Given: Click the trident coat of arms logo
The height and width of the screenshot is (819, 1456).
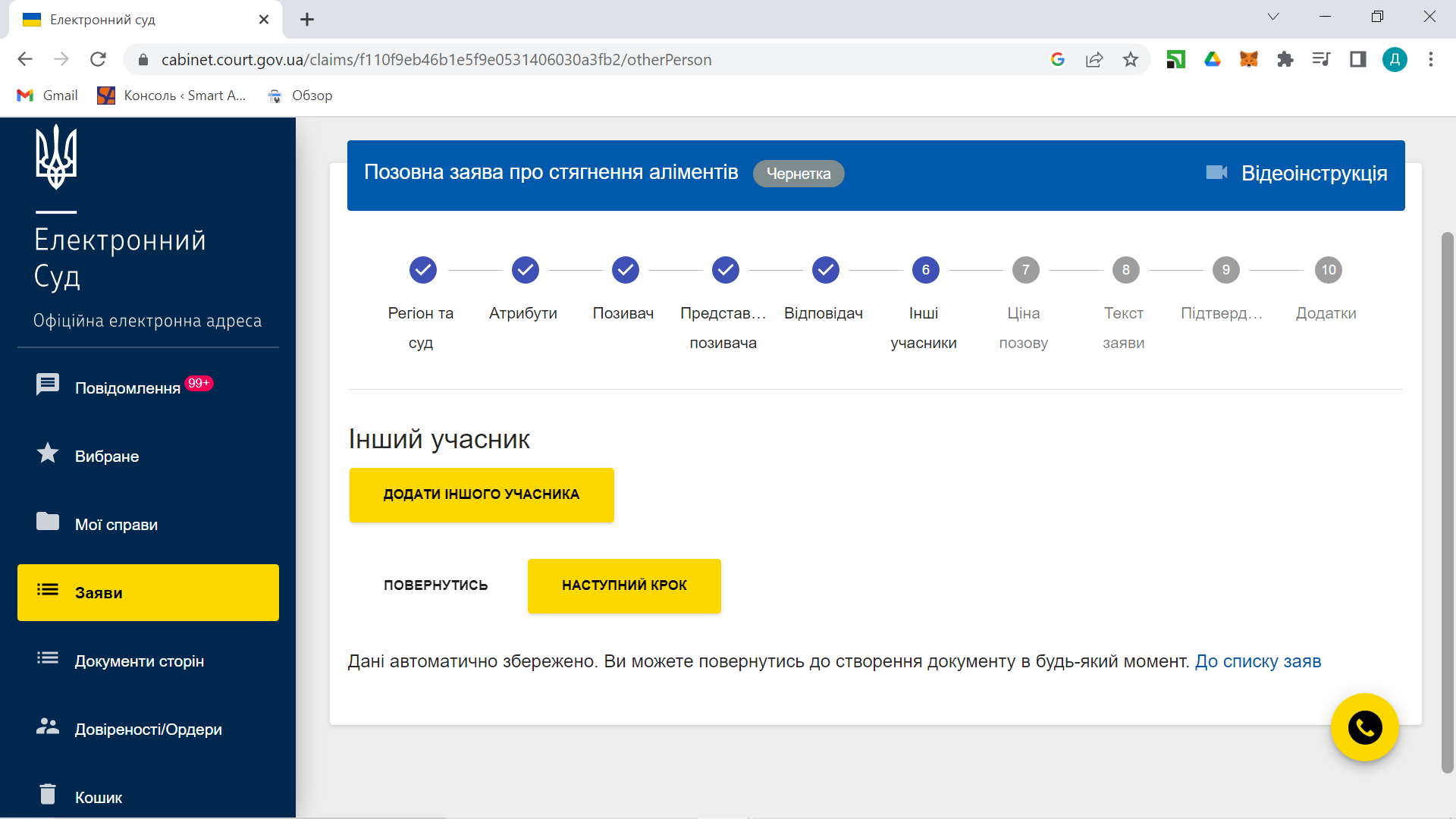Looking at the screenshot, I should [56, 157].
